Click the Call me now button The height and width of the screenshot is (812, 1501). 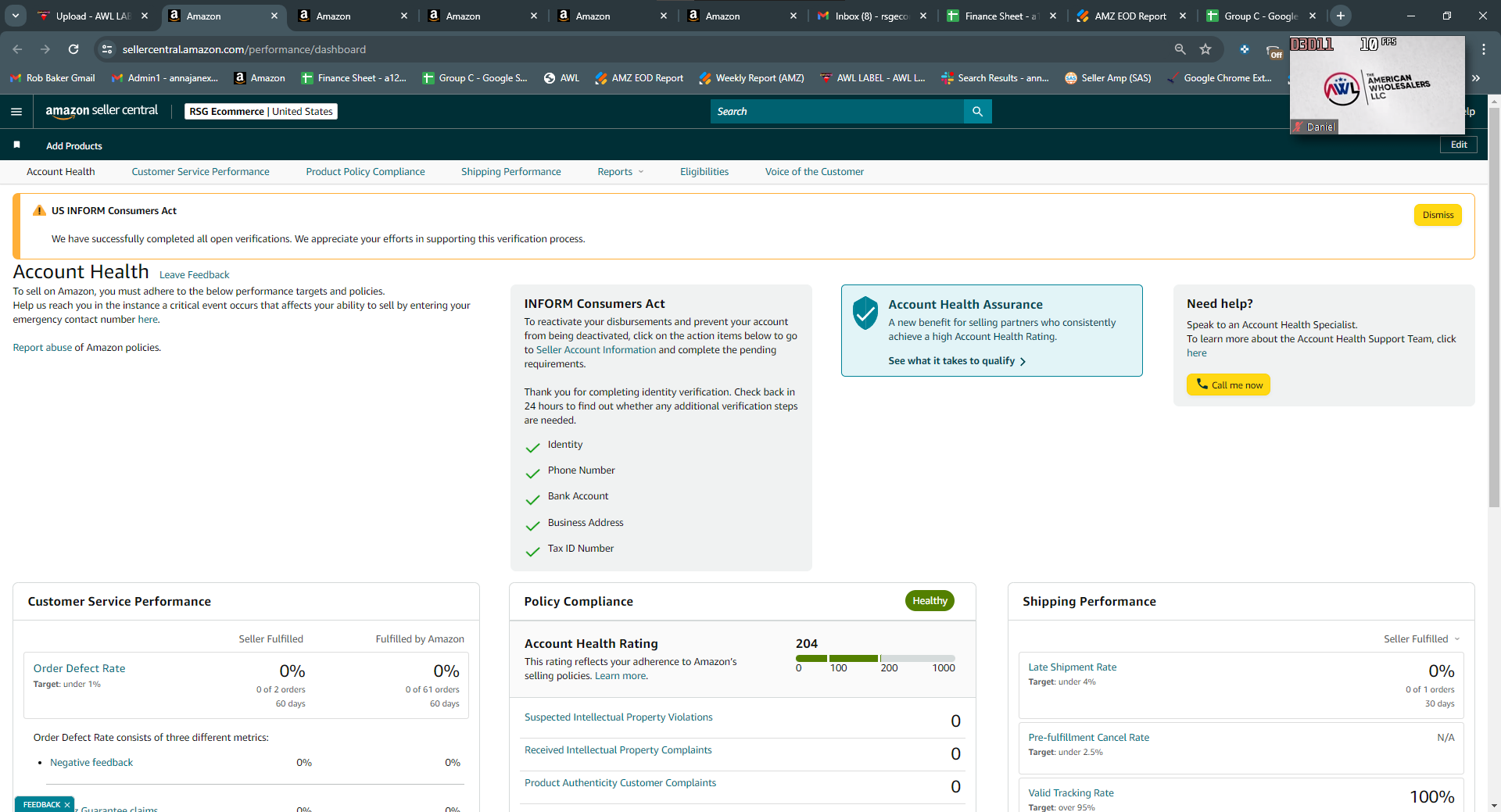coord(1228,385)
